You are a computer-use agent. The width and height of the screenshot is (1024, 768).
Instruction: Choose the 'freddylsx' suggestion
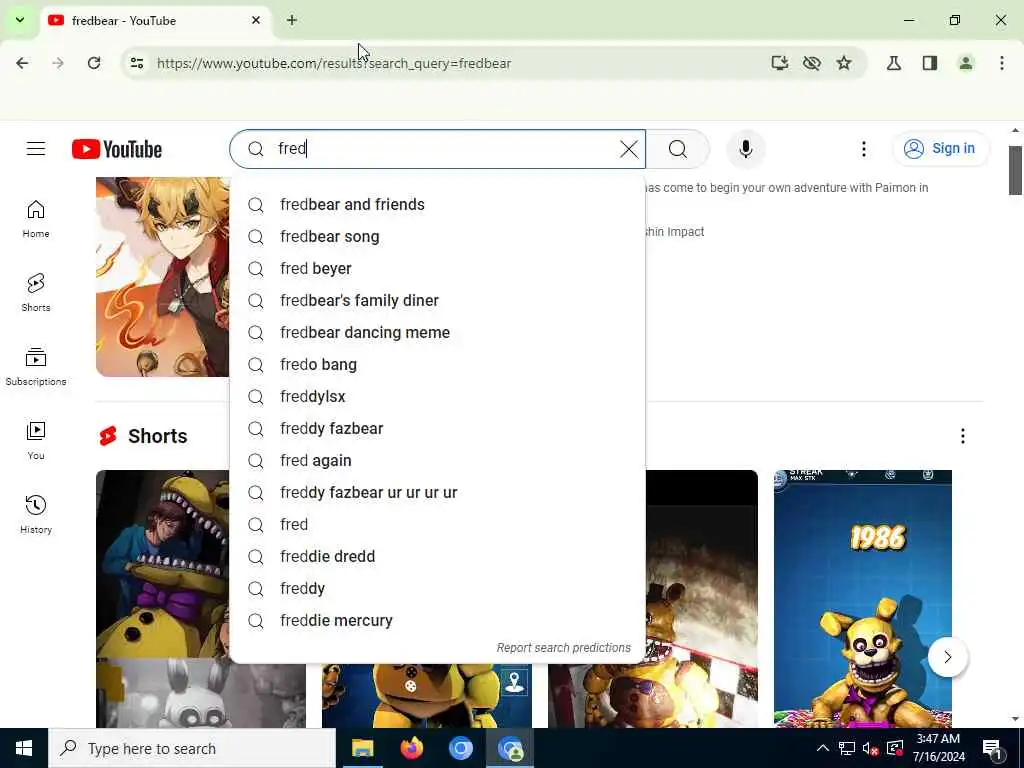tap(437, 396)
